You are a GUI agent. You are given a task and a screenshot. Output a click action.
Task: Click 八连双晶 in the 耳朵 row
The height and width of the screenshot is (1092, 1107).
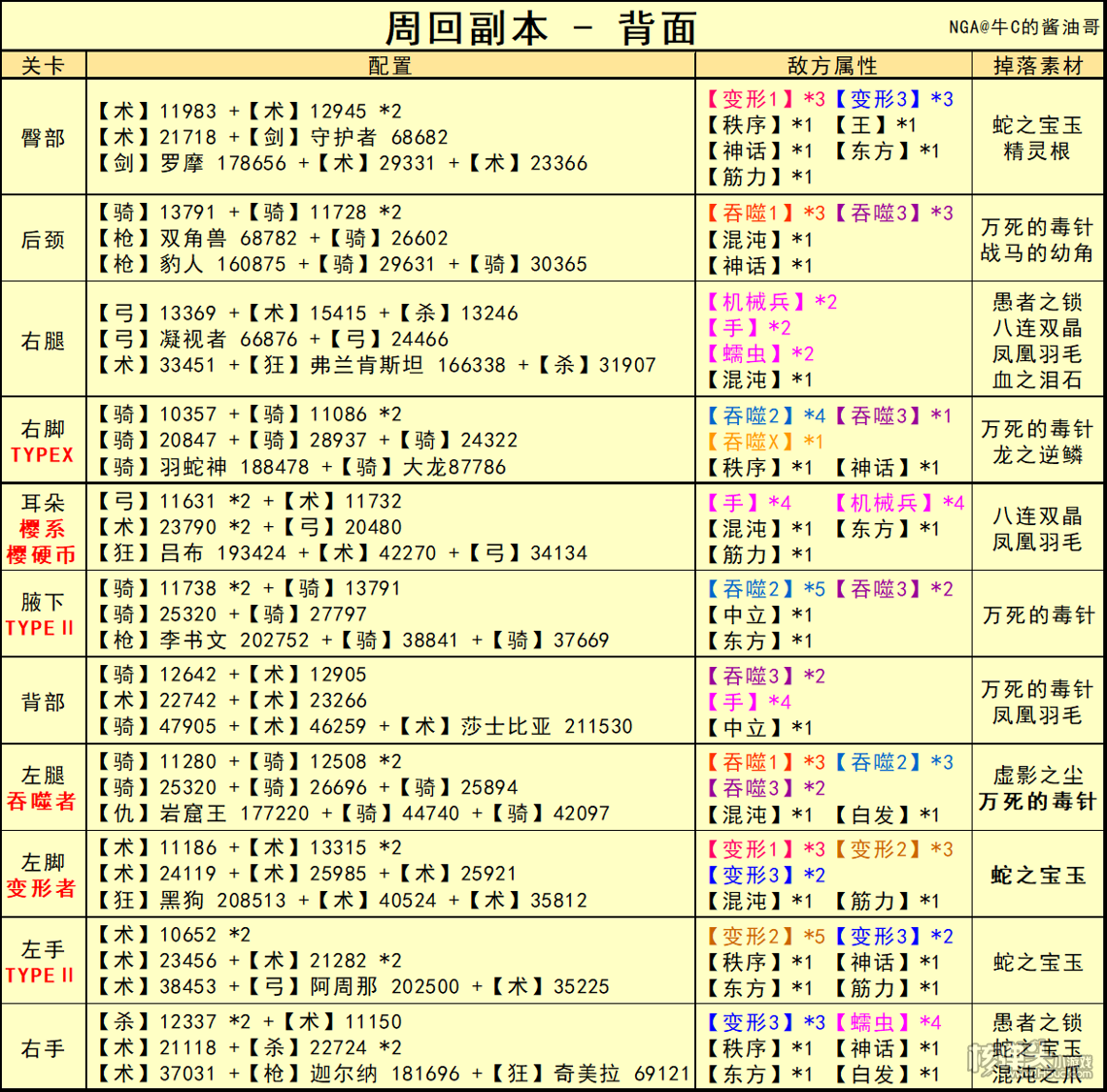click(1038, 516)
